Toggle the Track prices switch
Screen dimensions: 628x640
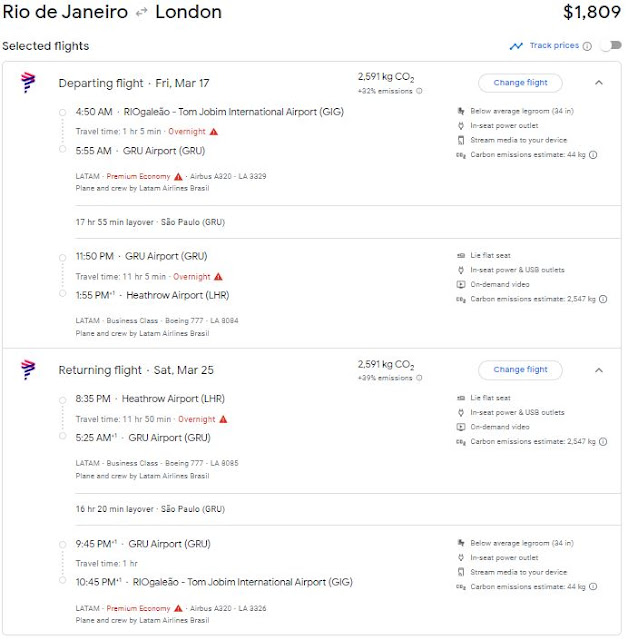pyautogui.click(x=609, y=46)
